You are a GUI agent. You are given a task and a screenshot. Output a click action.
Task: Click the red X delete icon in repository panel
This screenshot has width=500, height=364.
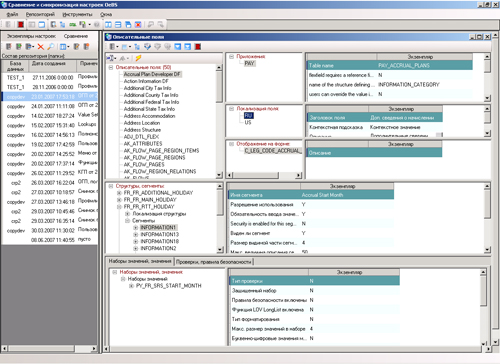[41, 47]
